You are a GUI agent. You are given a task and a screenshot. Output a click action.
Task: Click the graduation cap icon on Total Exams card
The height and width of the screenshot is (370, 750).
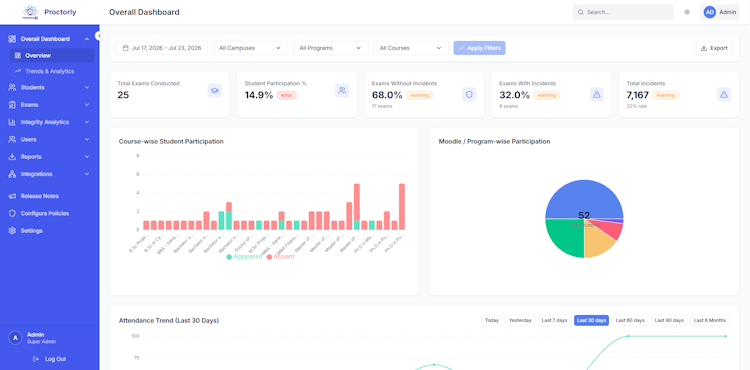coord(214,90)
